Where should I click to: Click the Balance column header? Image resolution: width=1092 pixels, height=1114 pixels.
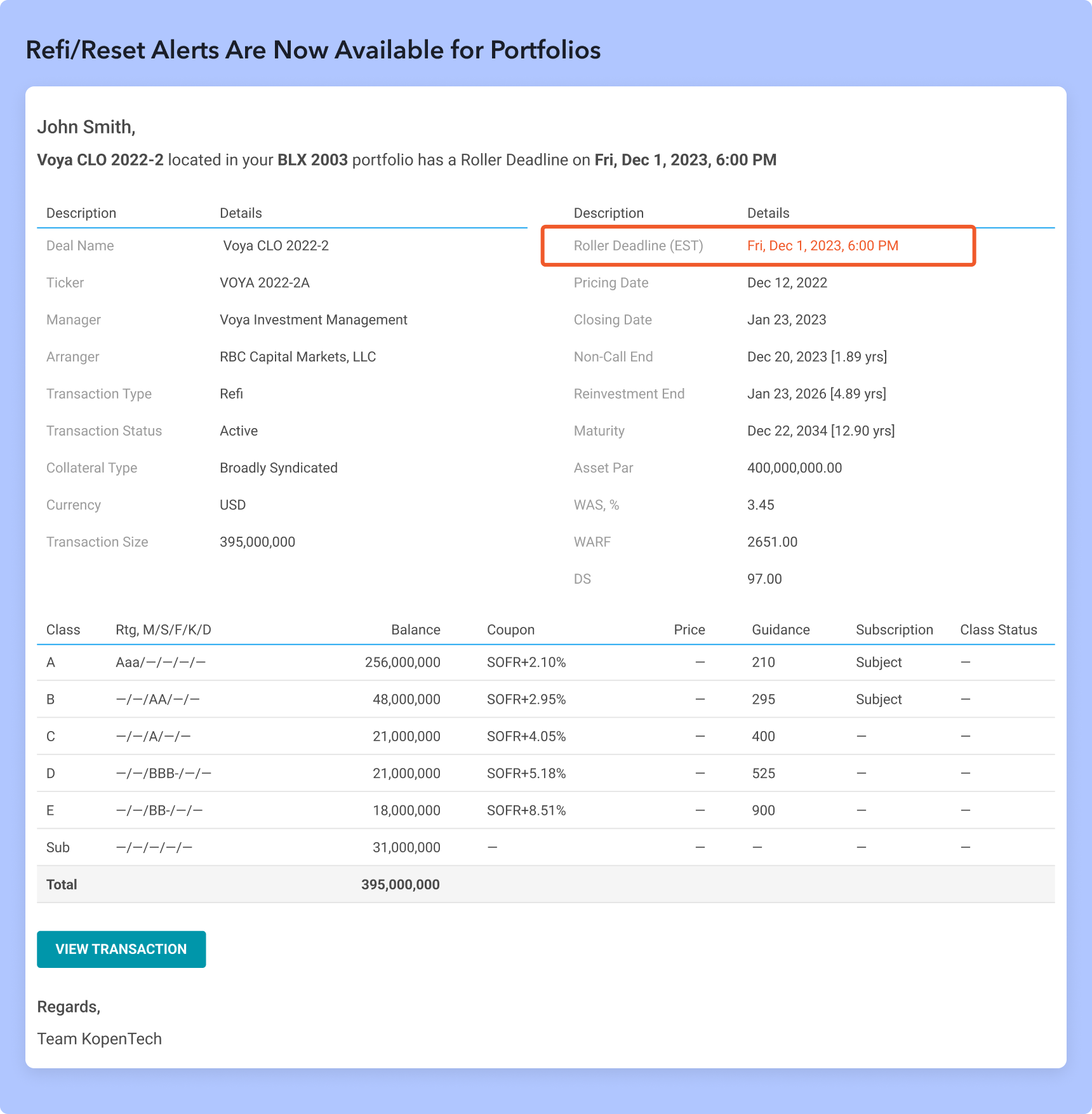415,629
